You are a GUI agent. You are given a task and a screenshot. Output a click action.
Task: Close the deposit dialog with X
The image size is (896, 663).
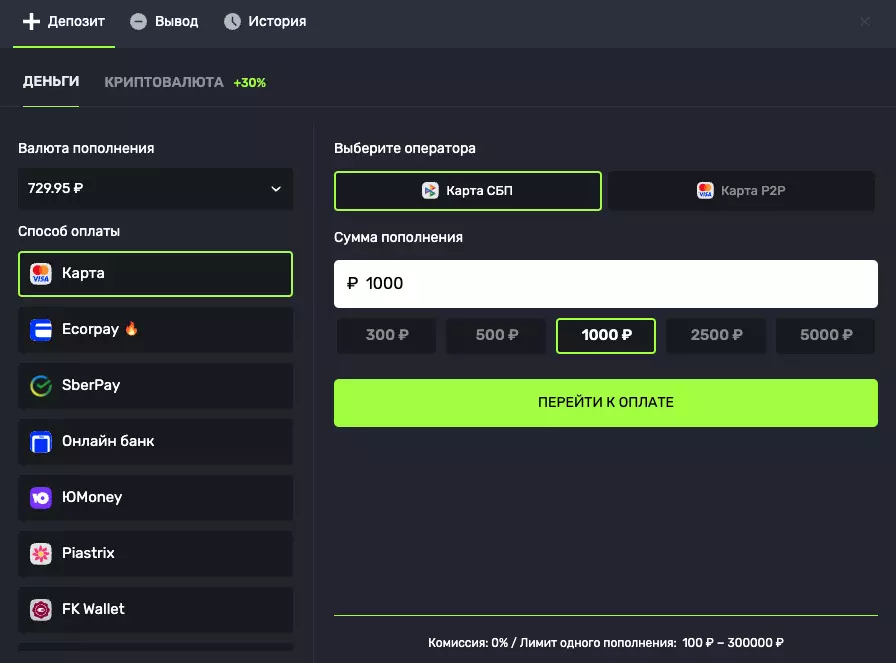pos(865,22)
